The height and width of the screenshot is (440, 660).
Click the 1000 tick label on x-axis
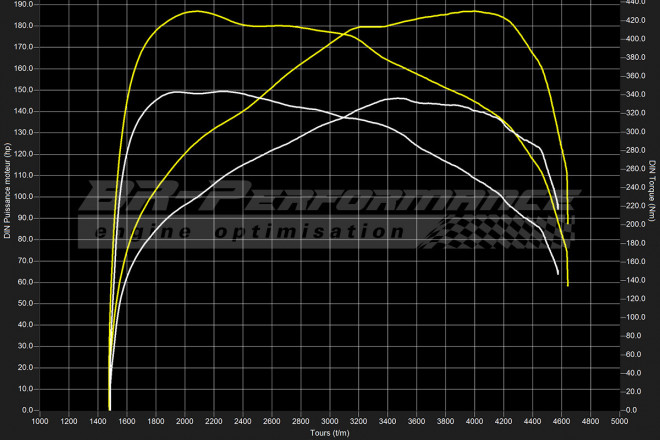pyautogui.click(x=40, y=422)
